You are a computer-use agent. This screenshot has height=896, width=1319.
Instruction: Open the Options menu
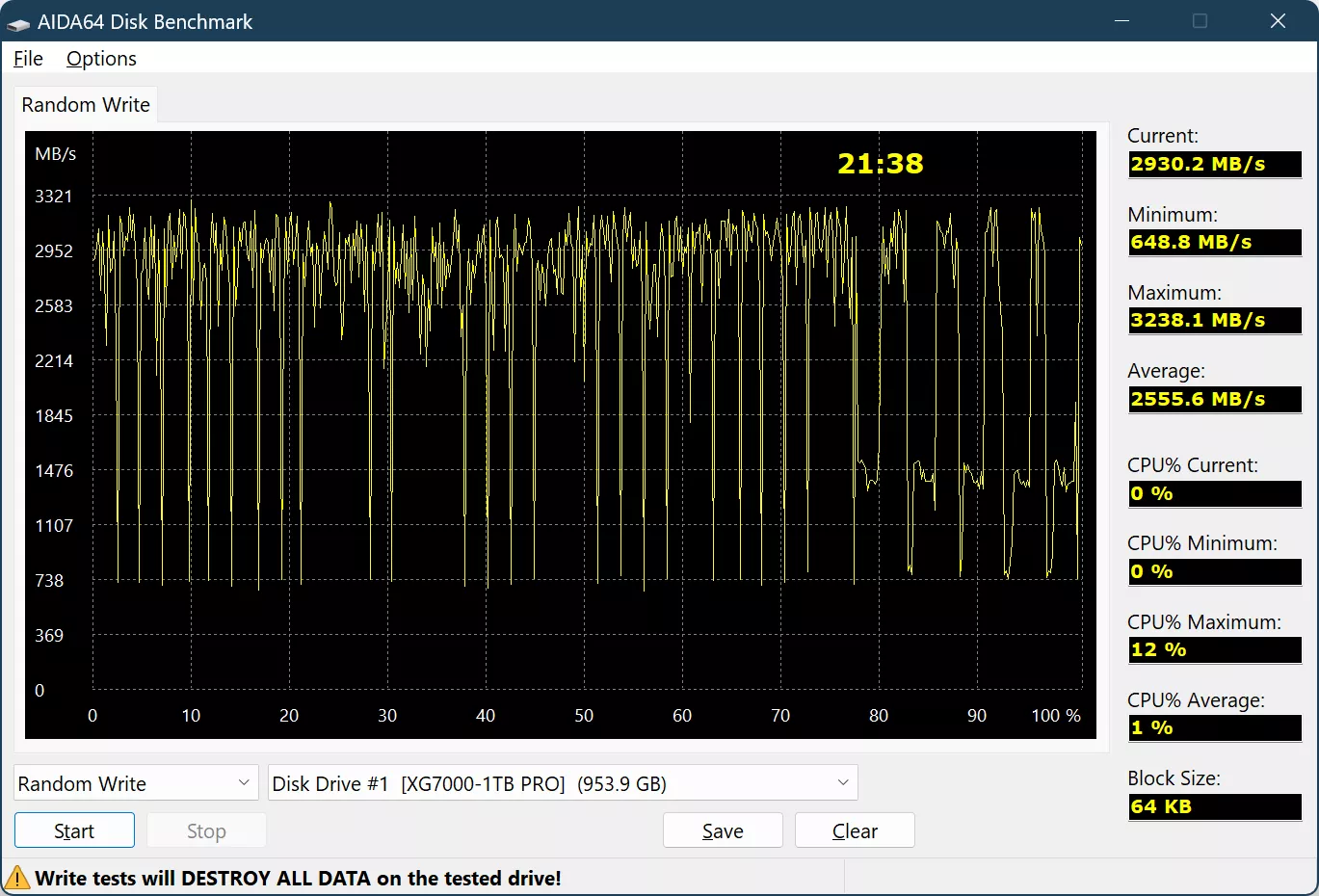click(x=101, y=59)
